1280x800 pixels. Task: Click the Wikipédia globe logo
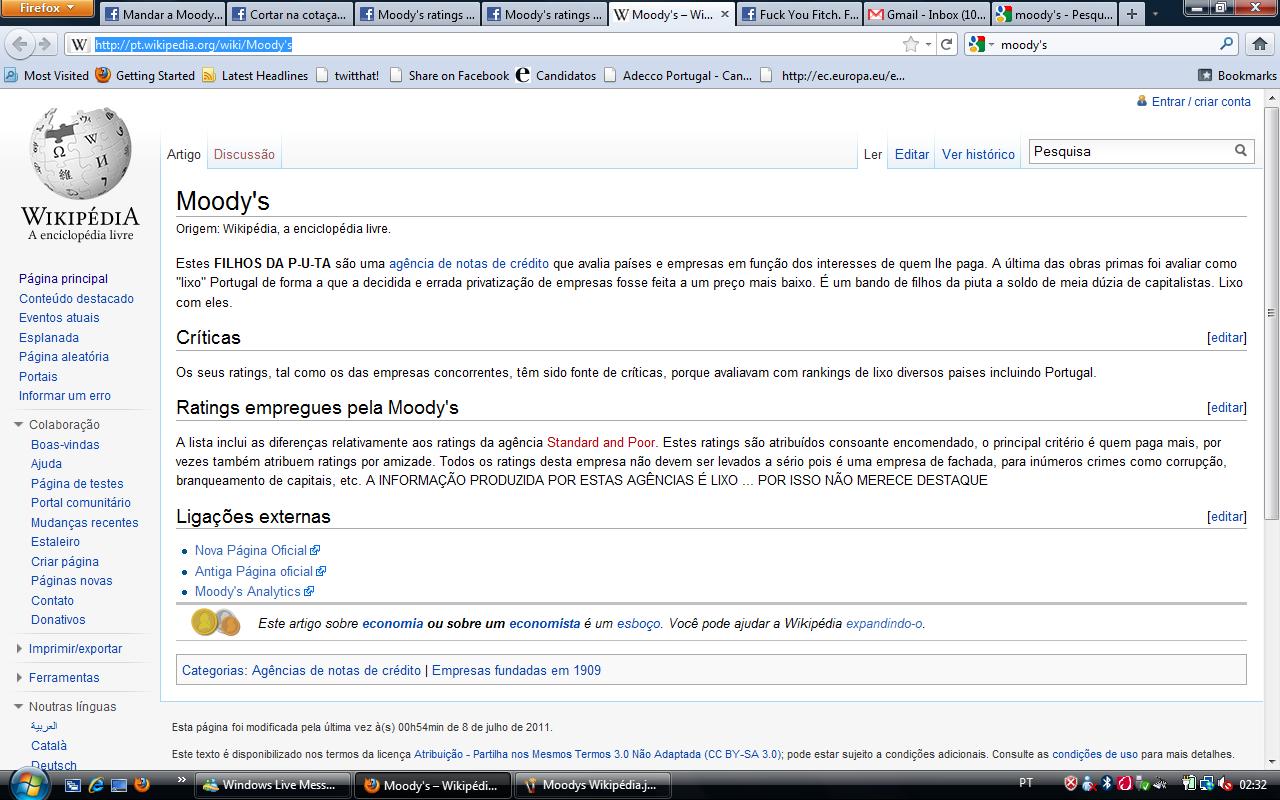click(x=80, y=173)
